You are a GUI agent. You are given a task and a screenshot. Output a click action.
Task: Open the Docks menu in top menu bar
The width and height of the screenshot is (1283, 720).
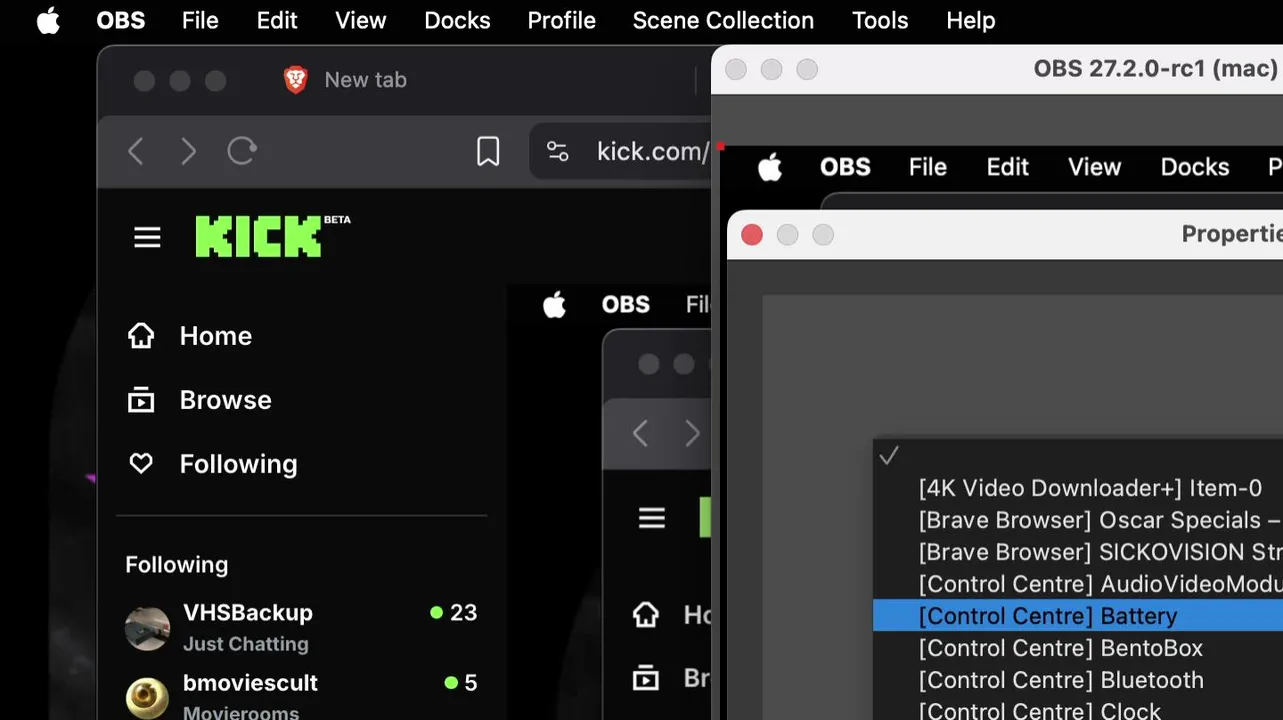[457, 20]
